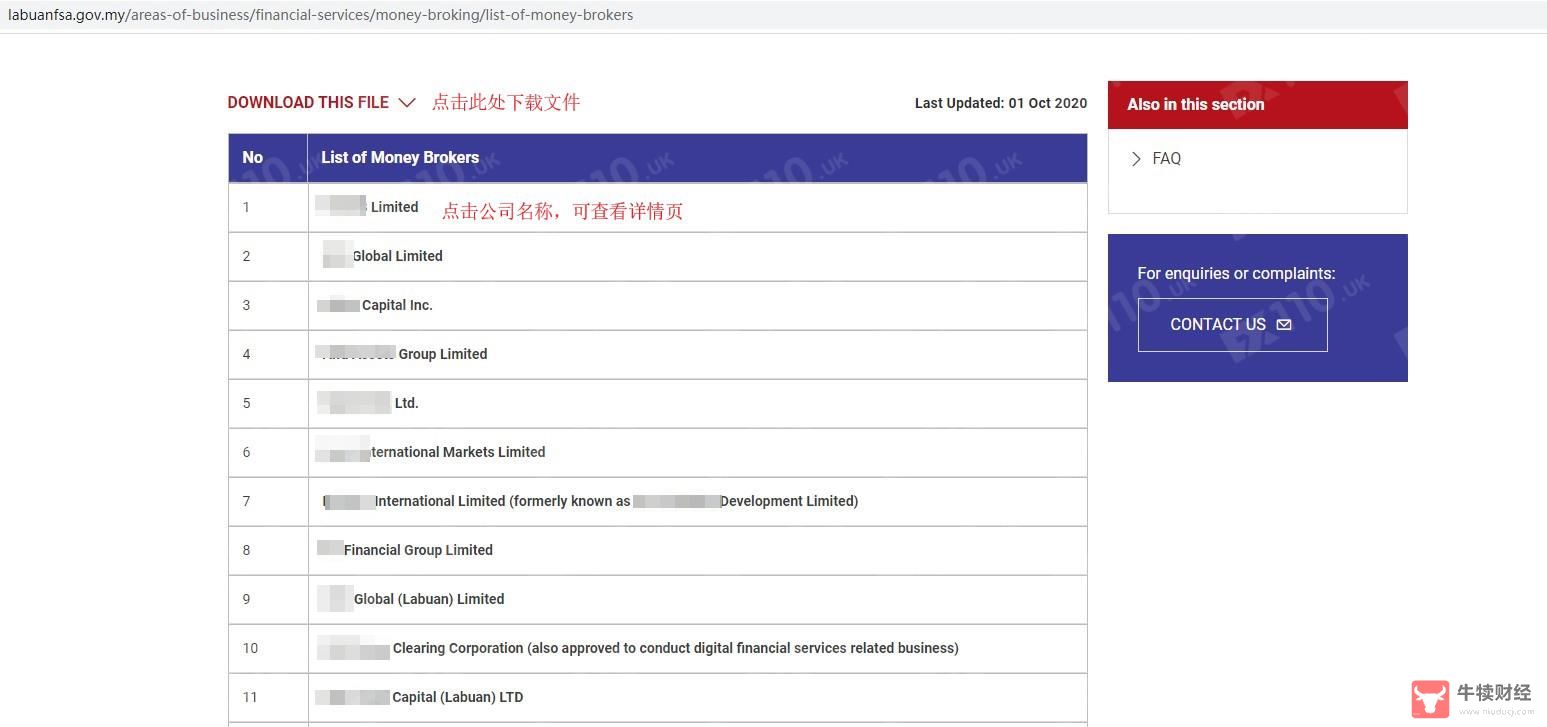The width and height of the screenshot is (1547, 727).
Task: Open the Global (Labuan) Limited entry
Action: [x=411, y=599]
